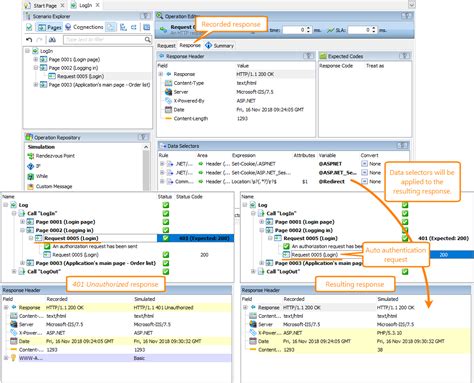Open the Response tab

point(190,45)
